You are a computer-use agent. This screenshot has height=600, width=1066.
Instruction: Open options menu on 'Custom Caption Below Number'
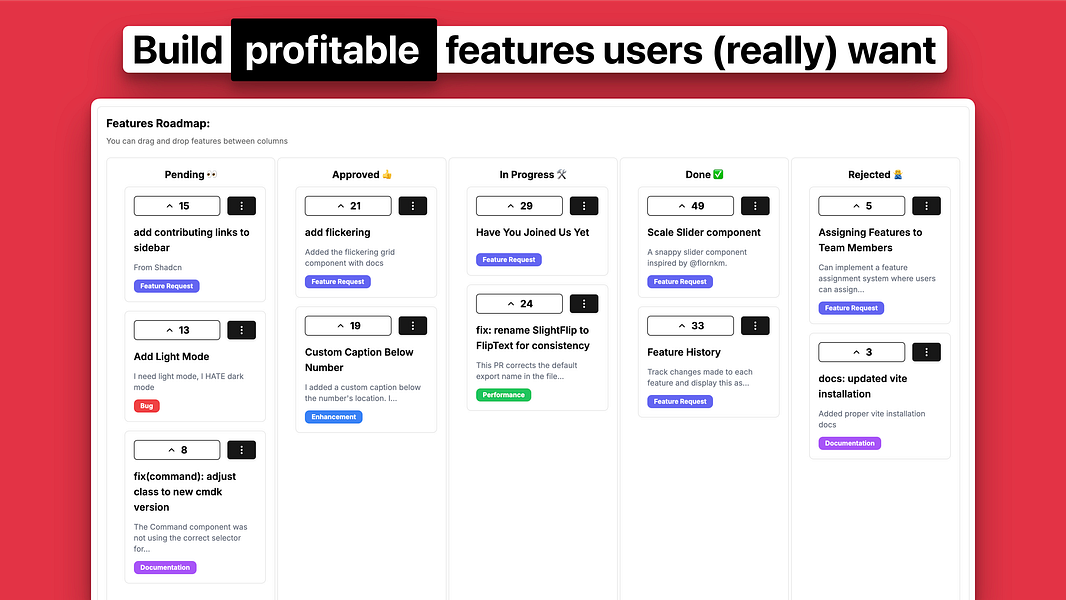(x=413, y=325)
